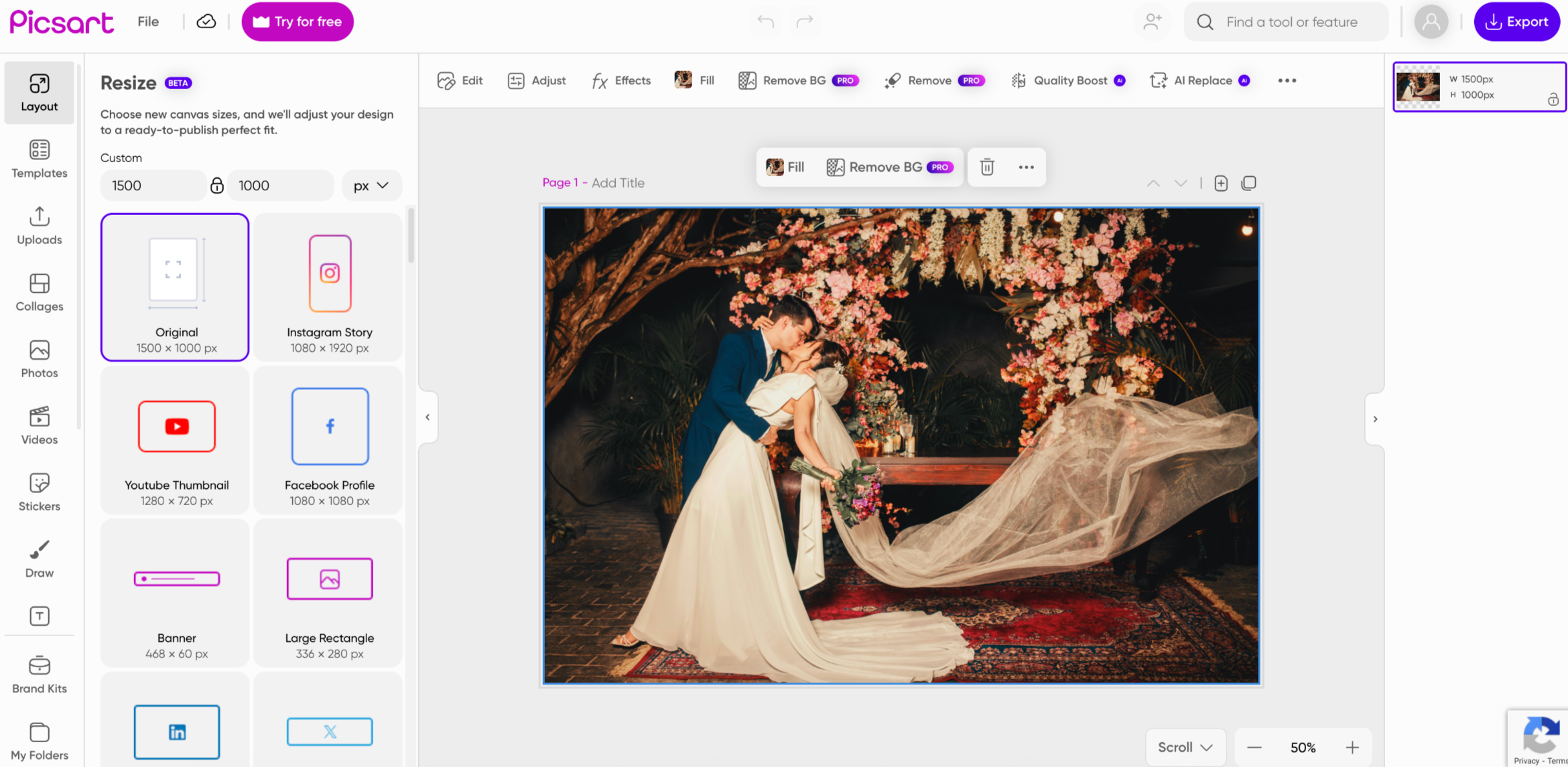Toggle the aspect ratio lock between width and height
This screenshot has width=1568, height=767.
click(217, 186)
